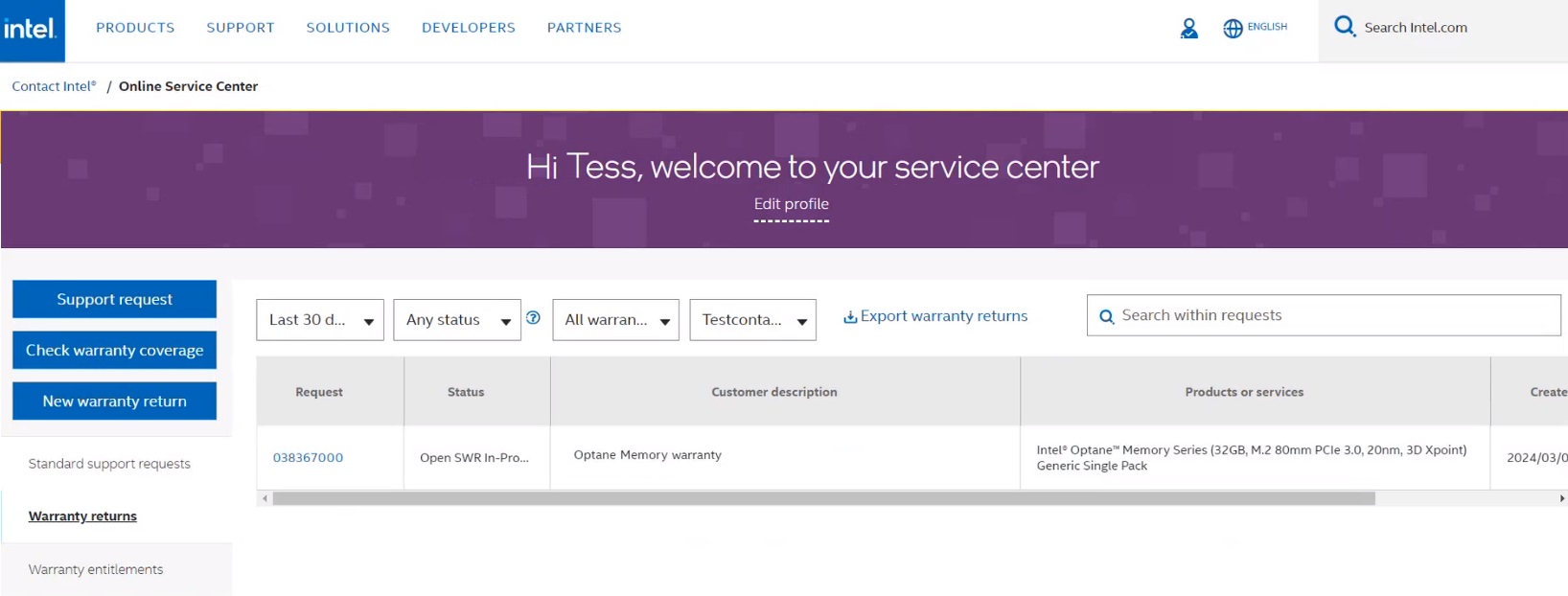Click the Support request button
Viewport: 1568px width, 596px height.
(x=114, y=299)
